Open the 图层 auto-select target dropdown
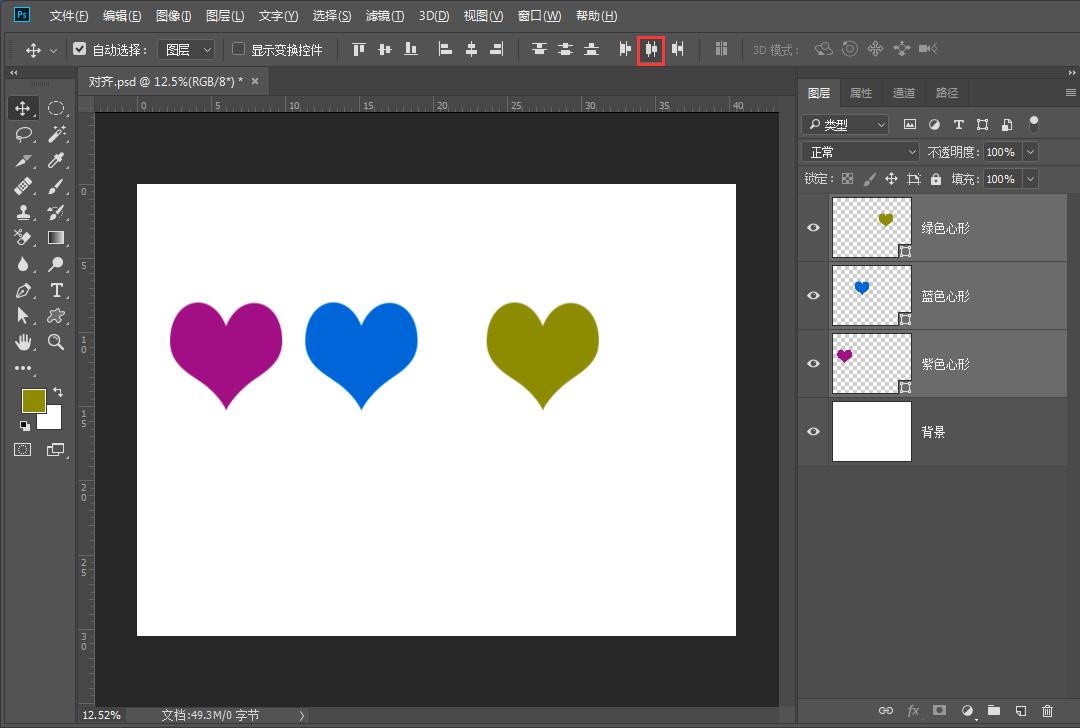Image resolution: width=1080 pixels, height=728 pixels. [x=187, y=49]
